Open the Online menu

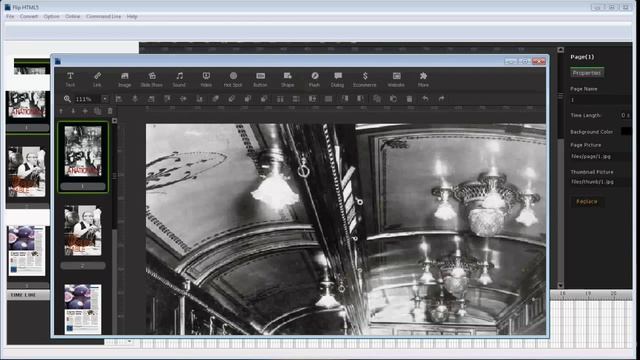click(73, 16)
